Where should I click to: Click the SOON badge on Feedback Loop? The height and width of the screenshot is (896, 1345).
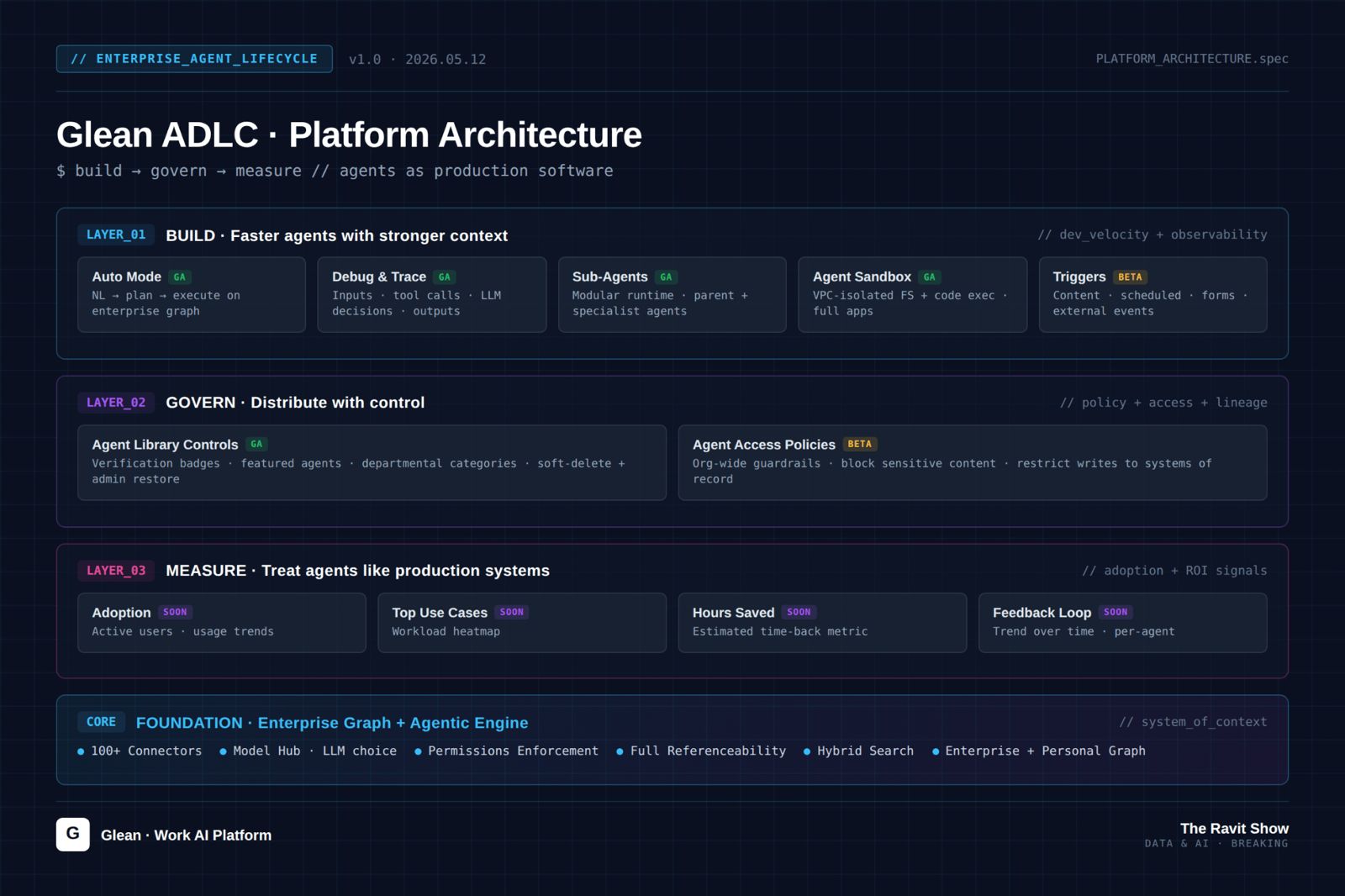[1116, 613]
